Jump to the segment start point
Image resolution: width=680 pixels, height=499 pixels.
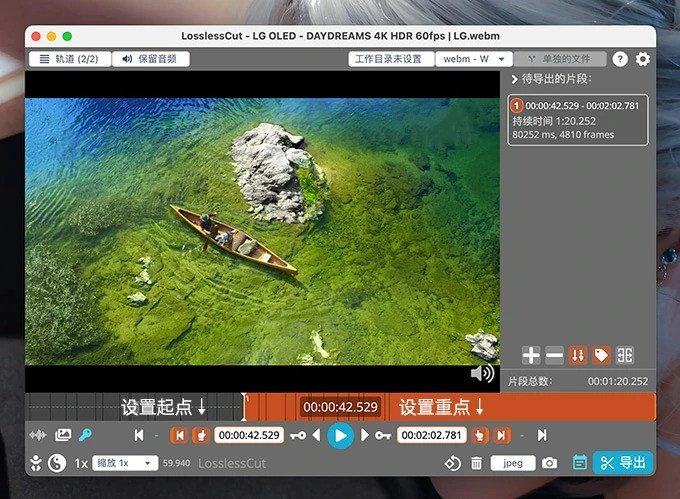pos(179,435)
